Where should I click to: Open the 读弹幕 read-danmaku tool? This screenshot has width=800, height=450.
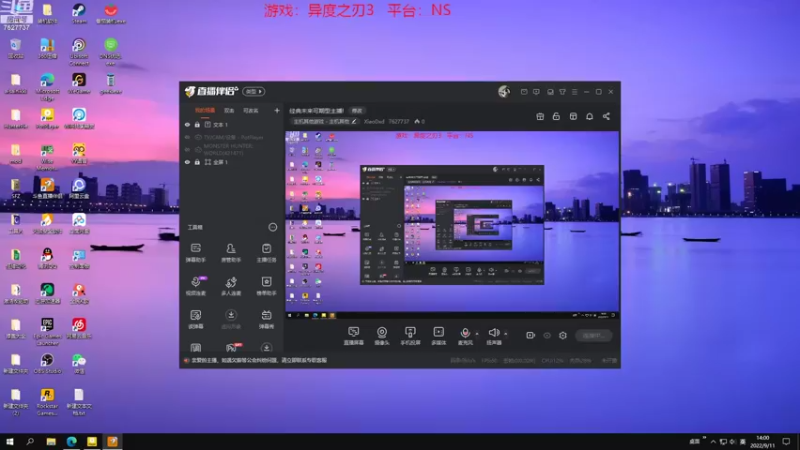(195, 319)
